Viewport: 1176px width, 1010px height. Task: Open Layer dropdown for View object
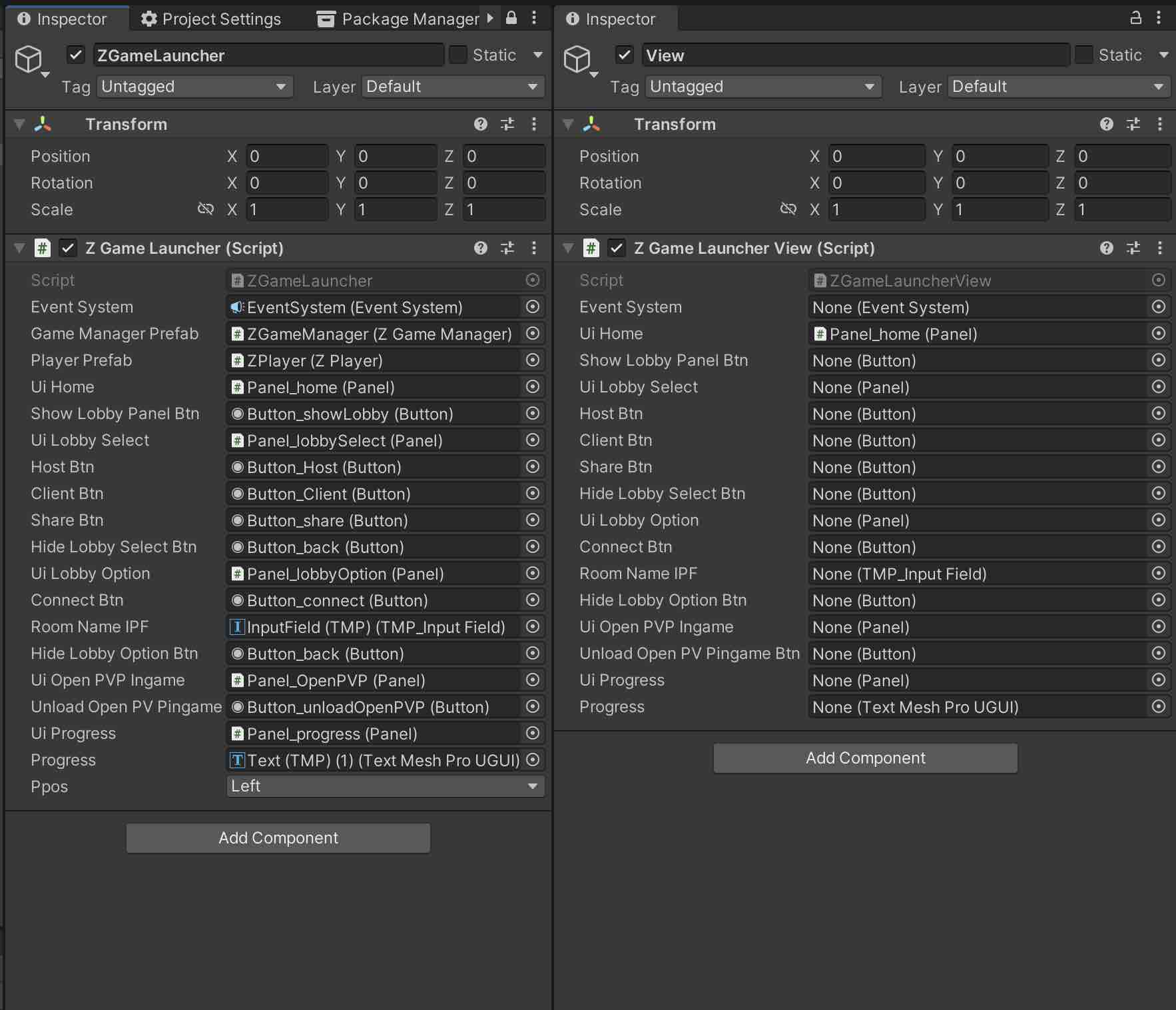(x=1059, y=87)
